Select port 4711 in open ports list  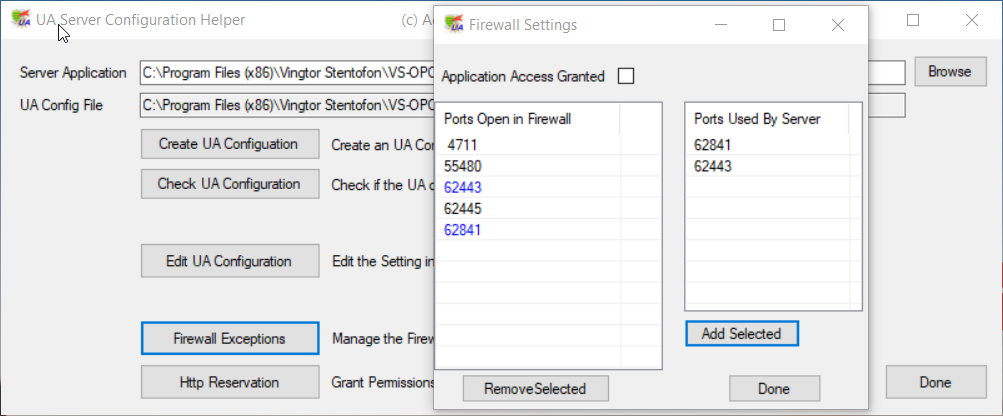tap(462, 145)
